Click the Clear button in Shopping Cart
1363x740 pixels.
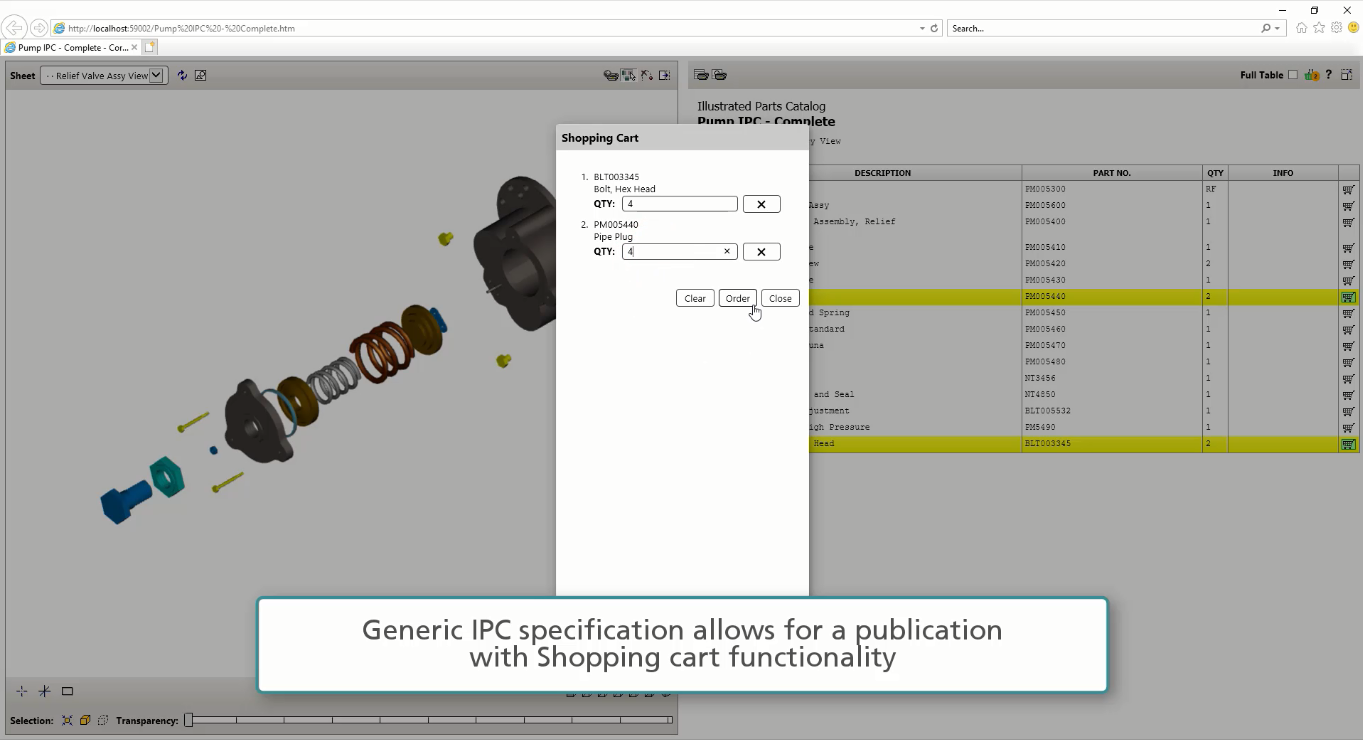pyautogui.click(x=695, y=298)
